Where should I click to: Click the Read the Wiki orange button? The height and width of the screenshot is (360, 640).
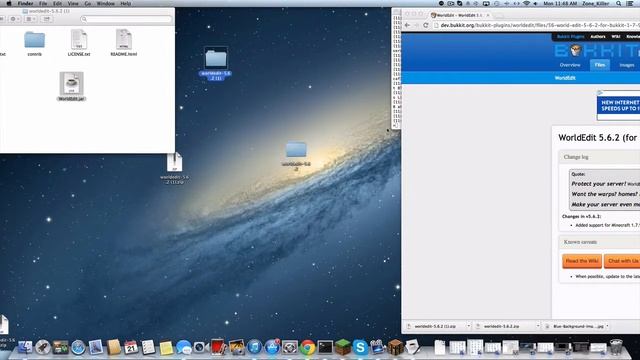[x=582, y=261]
